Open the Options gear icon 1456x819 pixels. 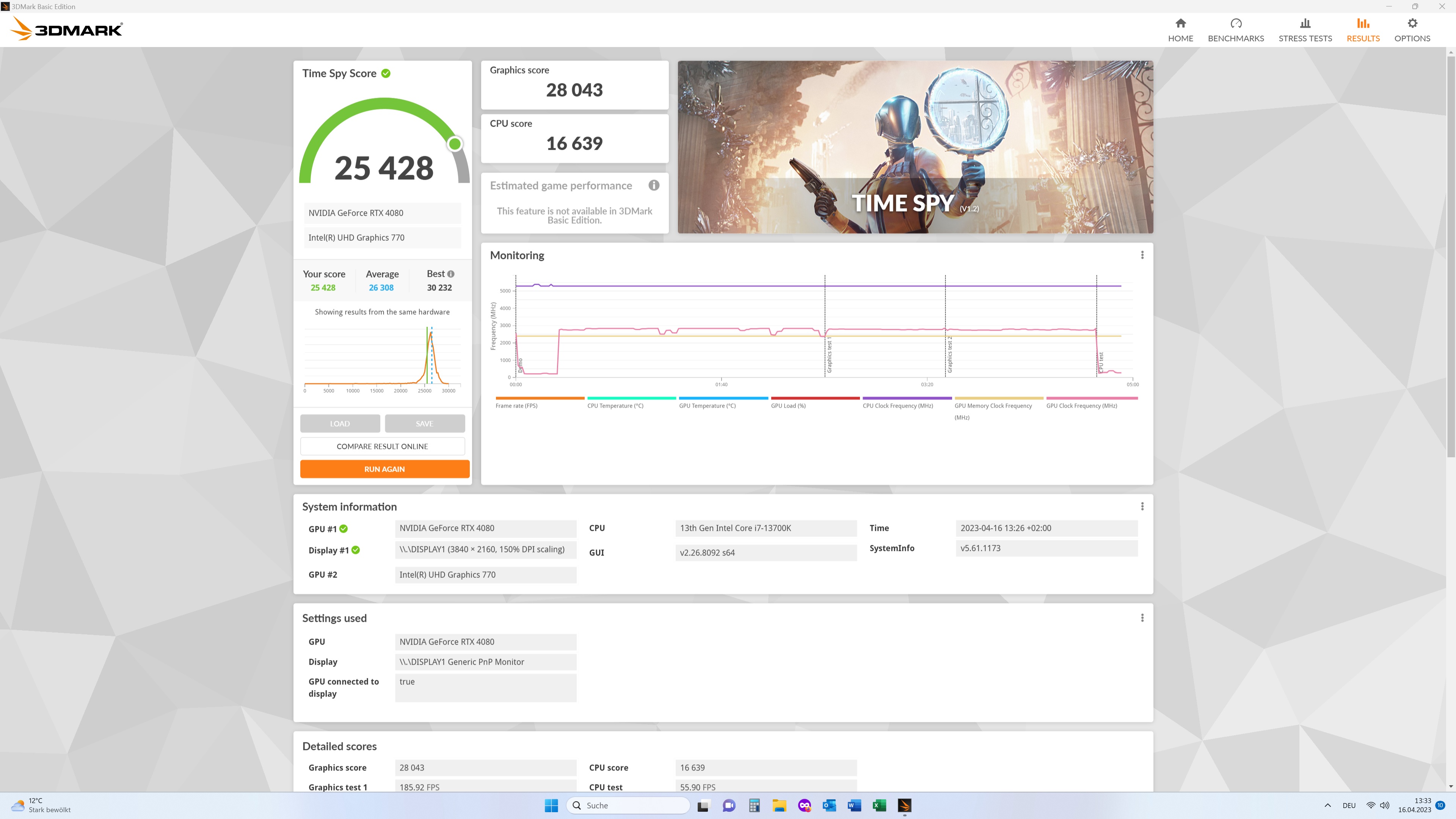[x=1412, y=24]
